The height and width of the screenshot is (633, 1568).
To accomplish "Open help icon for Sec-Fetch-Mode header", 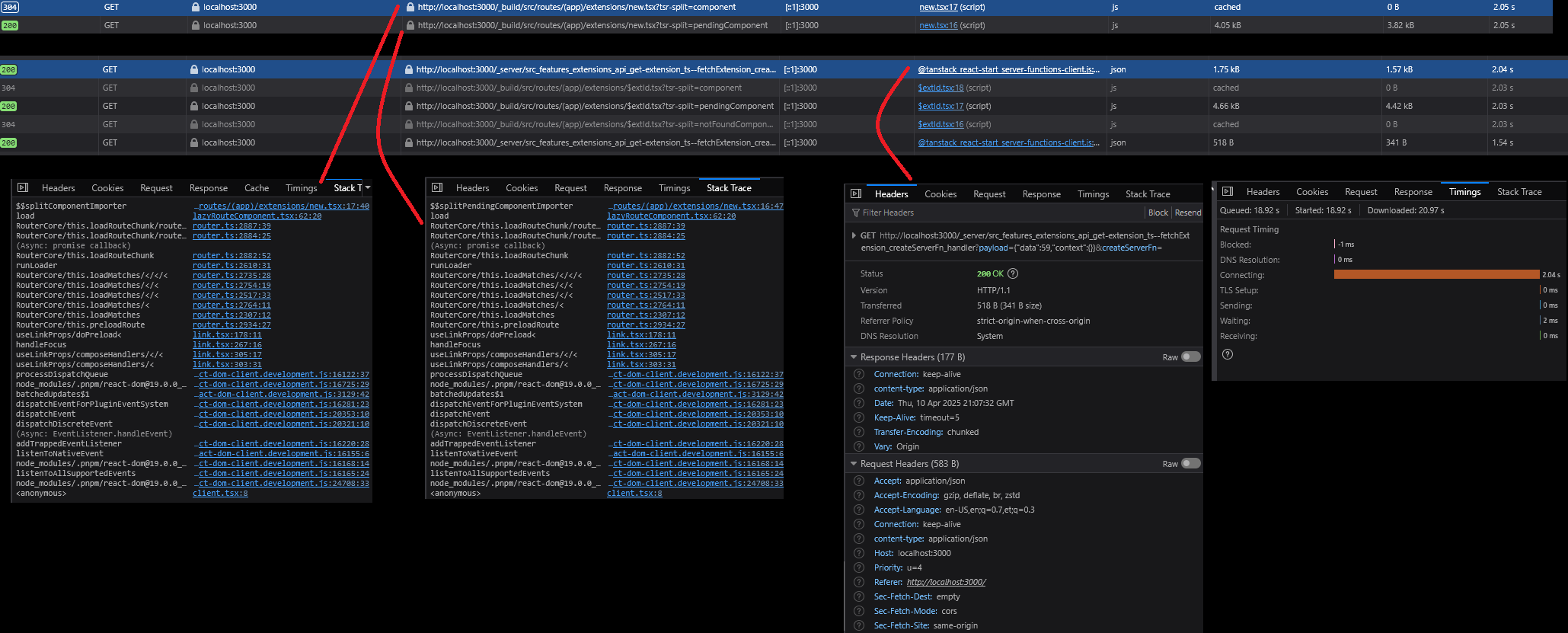I will coord(859,611).
